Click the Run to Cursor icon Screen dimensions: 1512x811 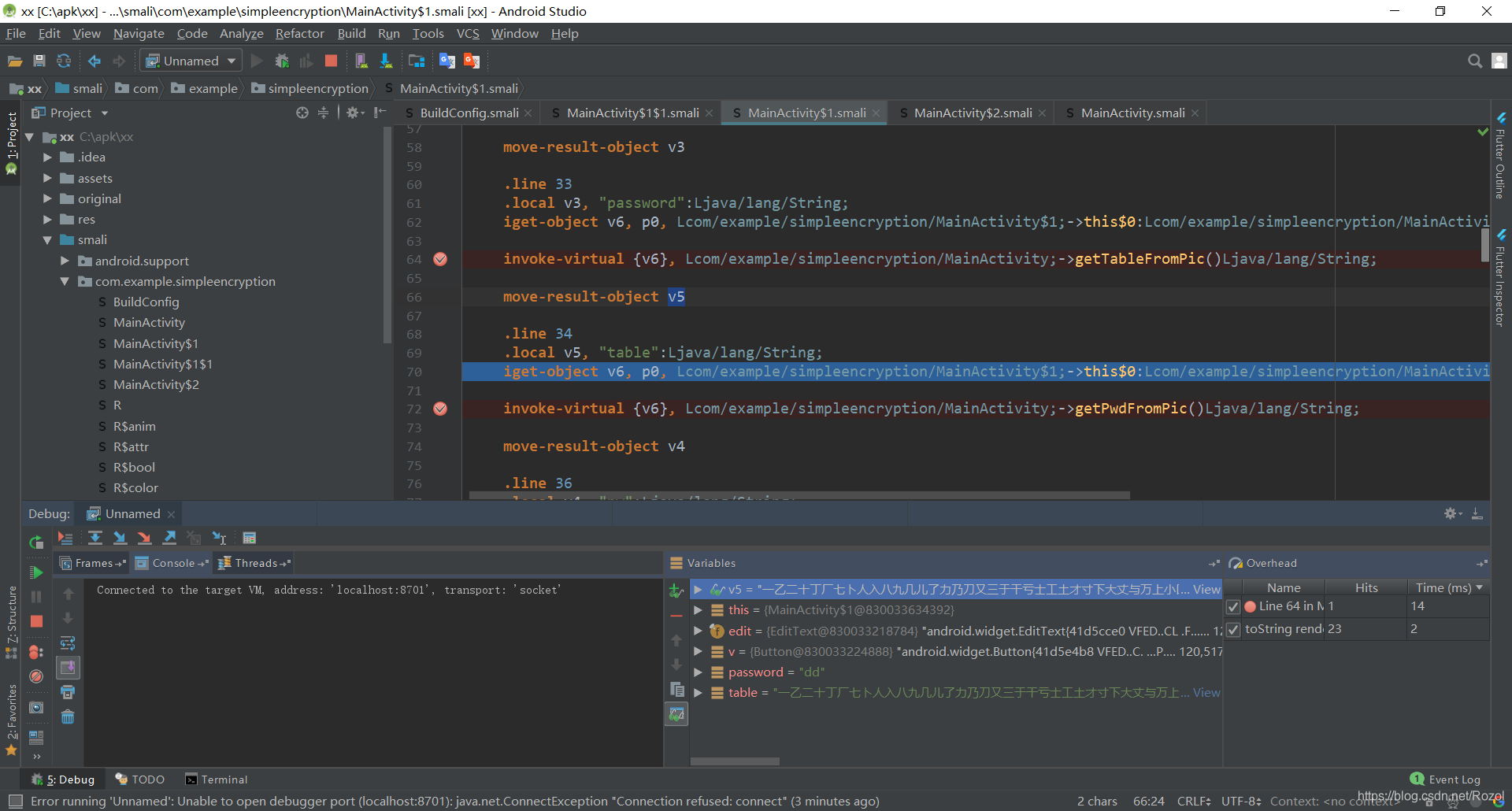[x=220, y=538]
